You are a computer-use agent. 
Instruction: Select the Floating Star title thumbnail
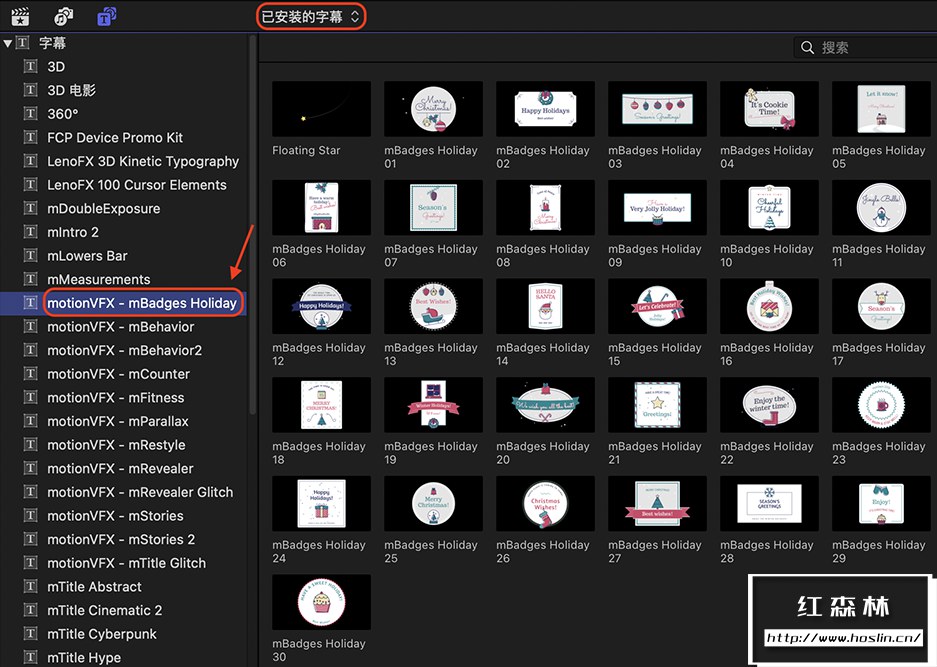[321, 109]
